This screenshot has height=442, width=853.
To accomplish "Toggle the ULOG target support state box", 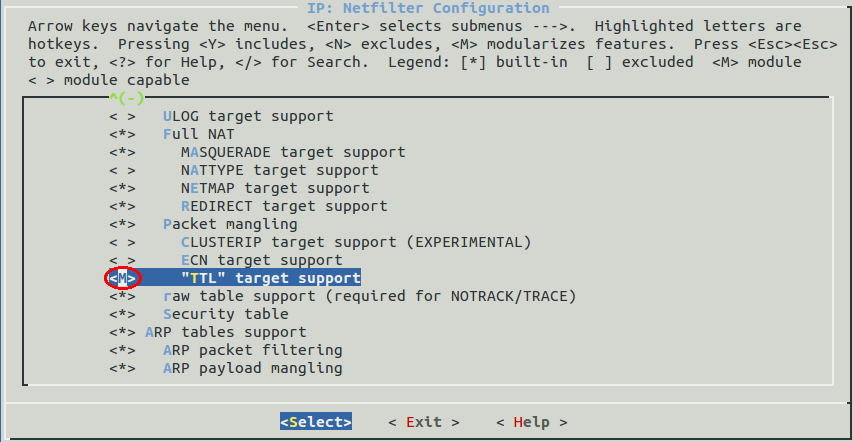I will (x=122, y=116).
